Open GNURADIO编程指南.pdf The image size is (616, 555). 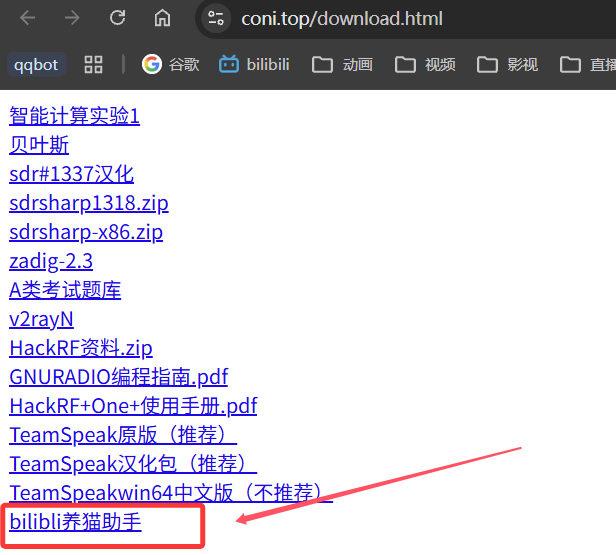click(119, 377)
